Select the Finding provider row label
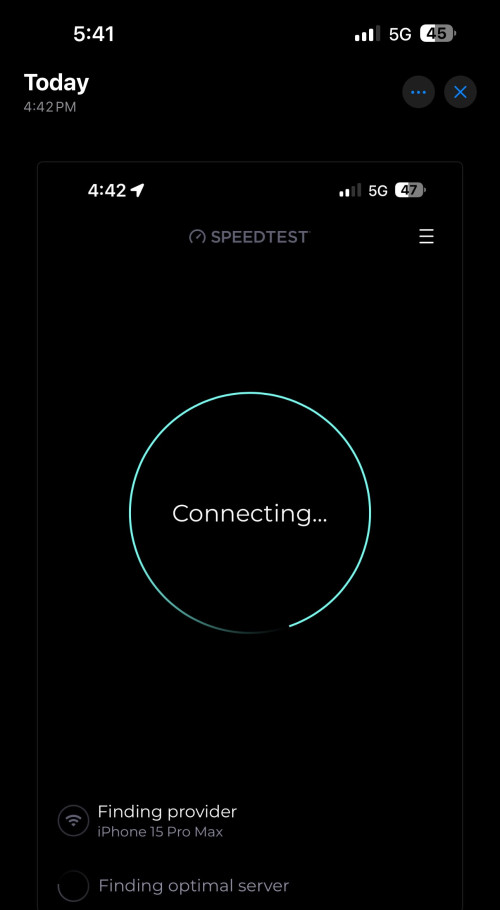Image resolution: width=500 pixels, height=910 pixels. coord(167,811)
